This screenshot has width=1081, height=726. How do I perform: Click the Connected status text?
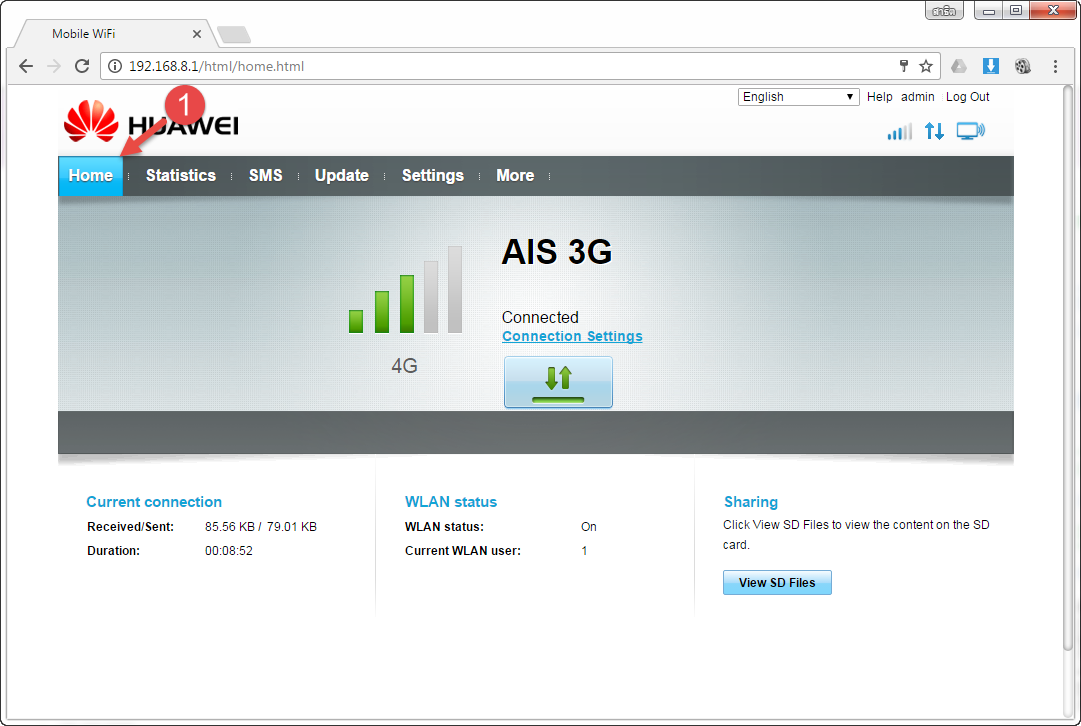pos(540,317)
